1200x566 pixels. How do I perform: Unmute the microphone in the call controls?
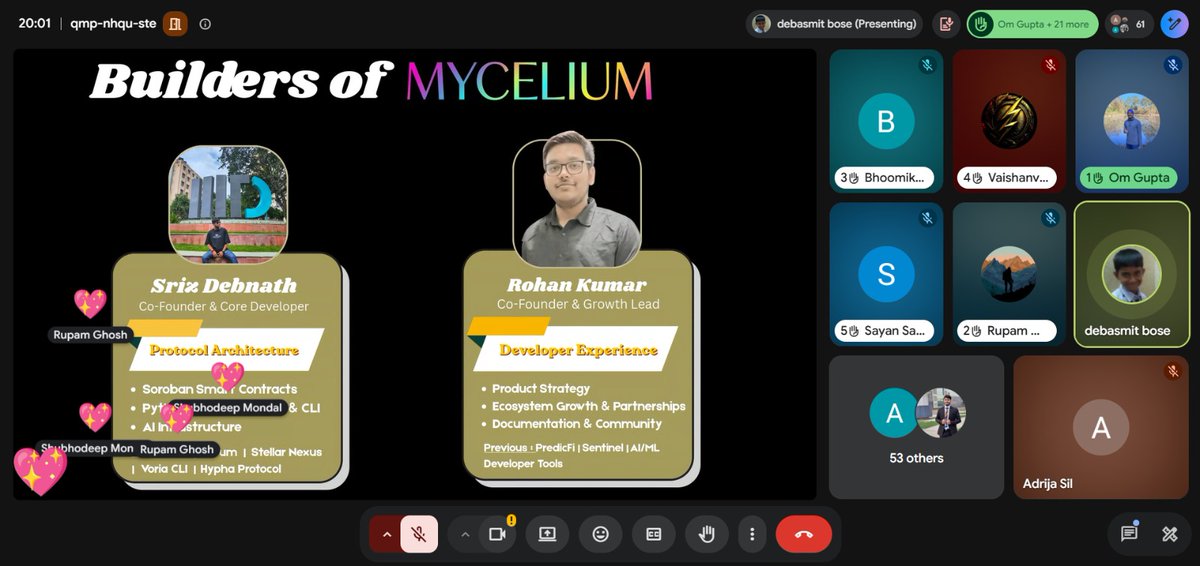pyautogui.click(x=419, y=534)
